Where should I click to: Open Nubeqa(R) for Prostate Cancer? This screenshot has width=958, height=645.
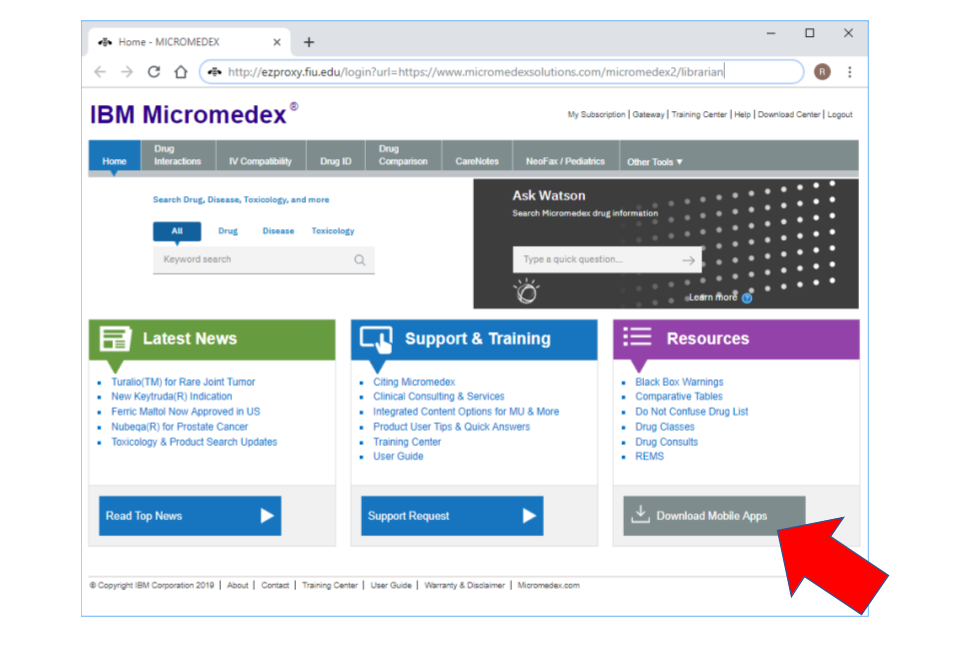[179, 427]
